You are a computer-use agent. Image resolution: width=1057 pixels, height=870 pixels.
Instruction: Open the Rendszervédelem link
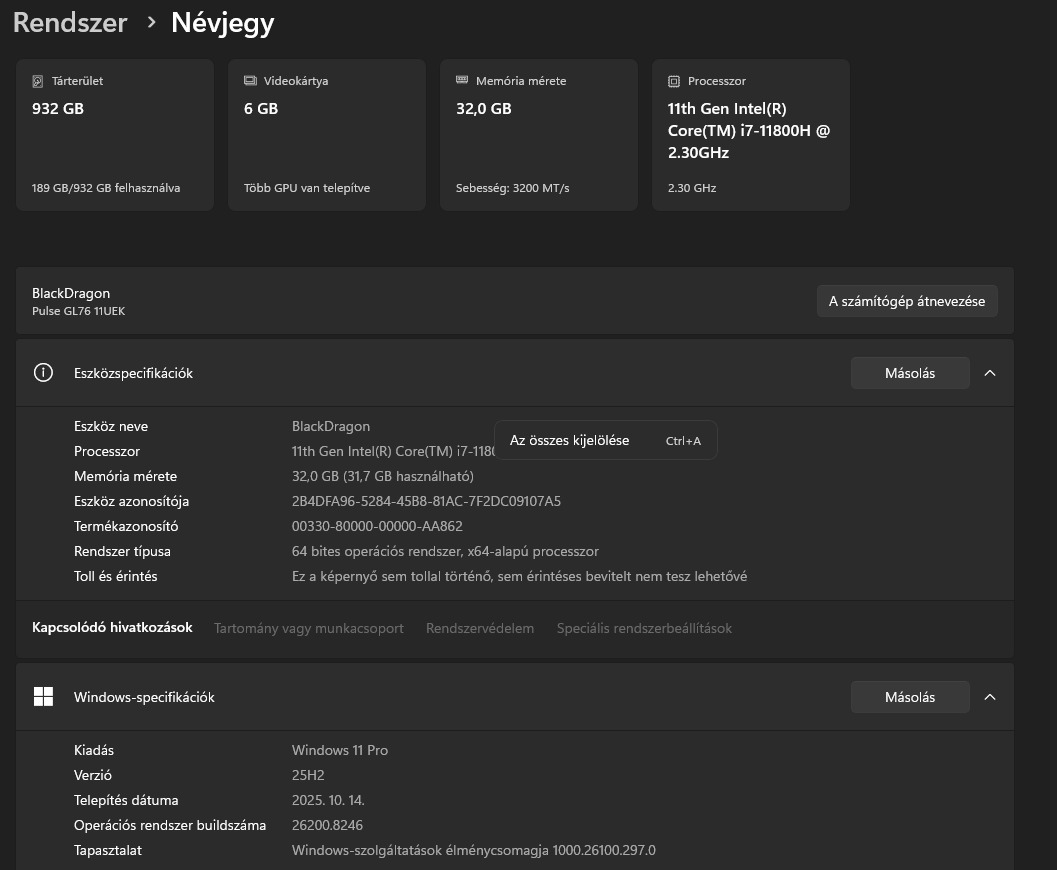pos(480,628)
